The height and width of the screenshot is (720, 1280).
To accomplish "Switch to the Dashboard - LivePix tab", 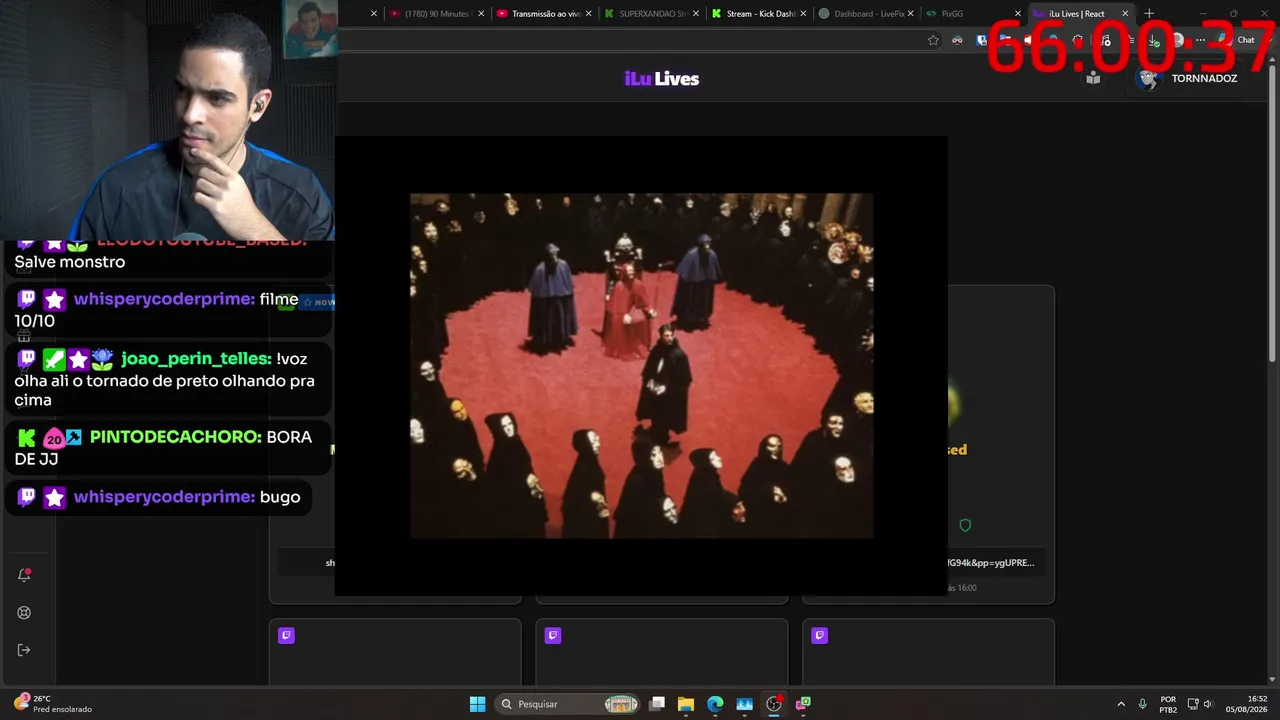I will [864, 14].
